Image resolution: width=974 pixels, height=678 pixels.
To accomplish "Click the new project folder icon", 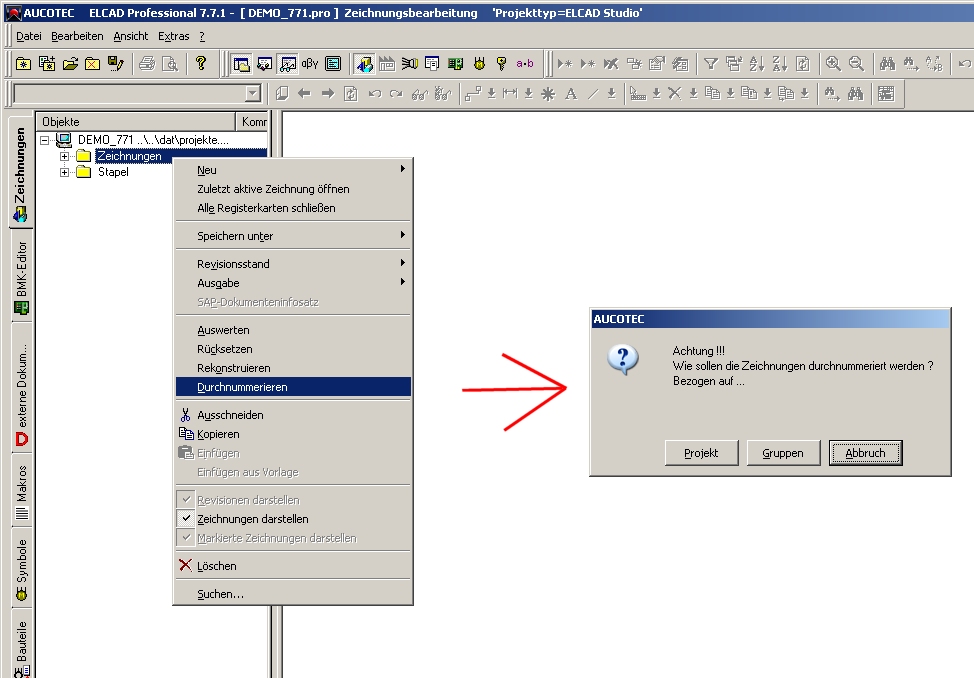I will (x=24, y=63).
